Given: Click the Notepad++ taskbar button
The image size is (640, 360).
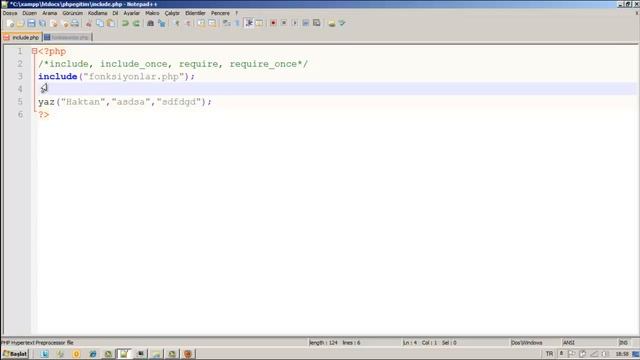Looking at the screenshot, I should (124, 354).
